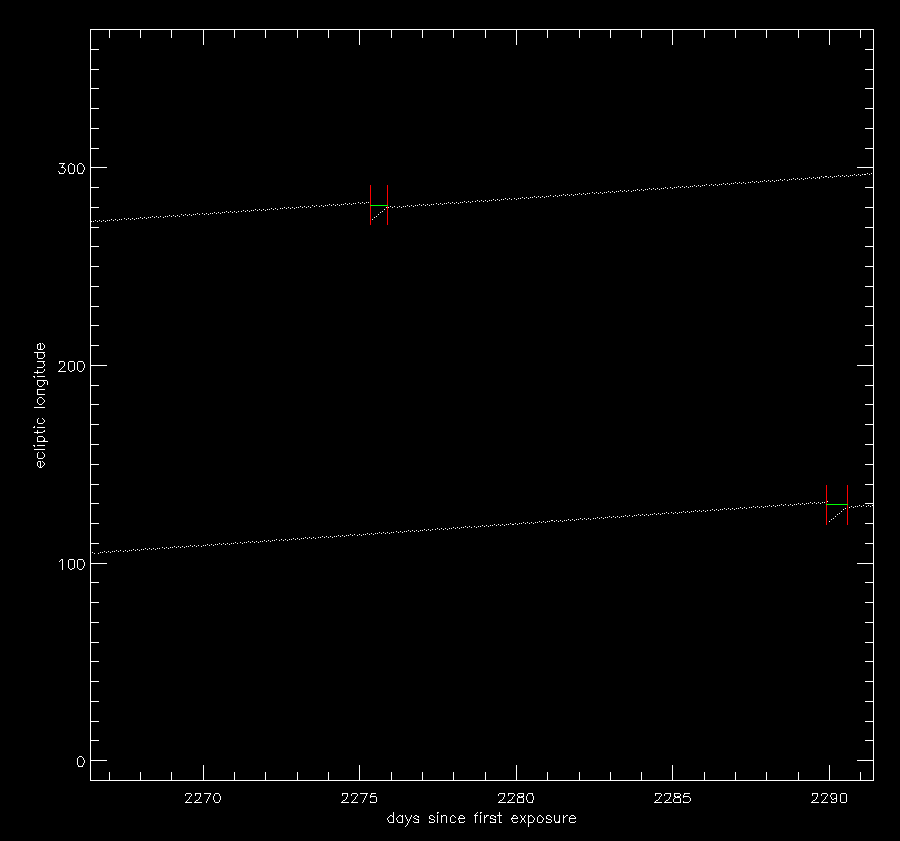Click the x-axis tick label 2270

pyautogui.click(x=203, y=799)
